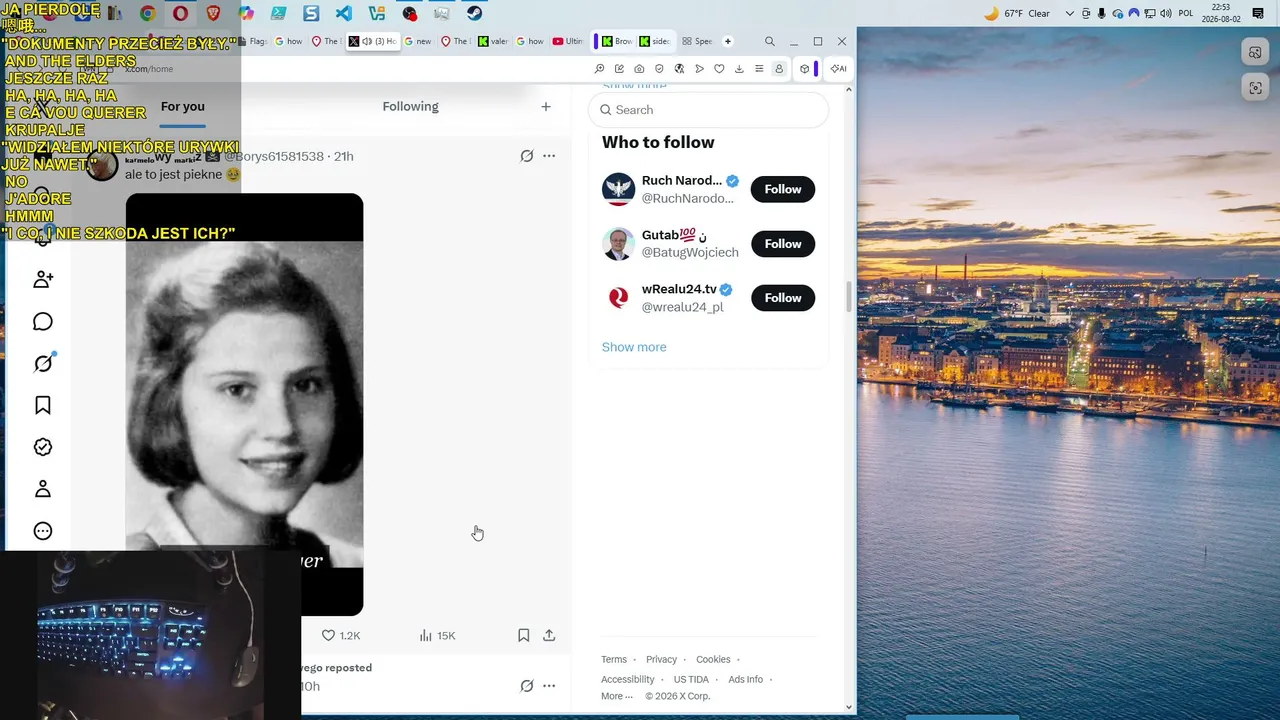1280x720 pixels.
Task: Click the browser snapshot camera icon
Action: pos(639,69)
